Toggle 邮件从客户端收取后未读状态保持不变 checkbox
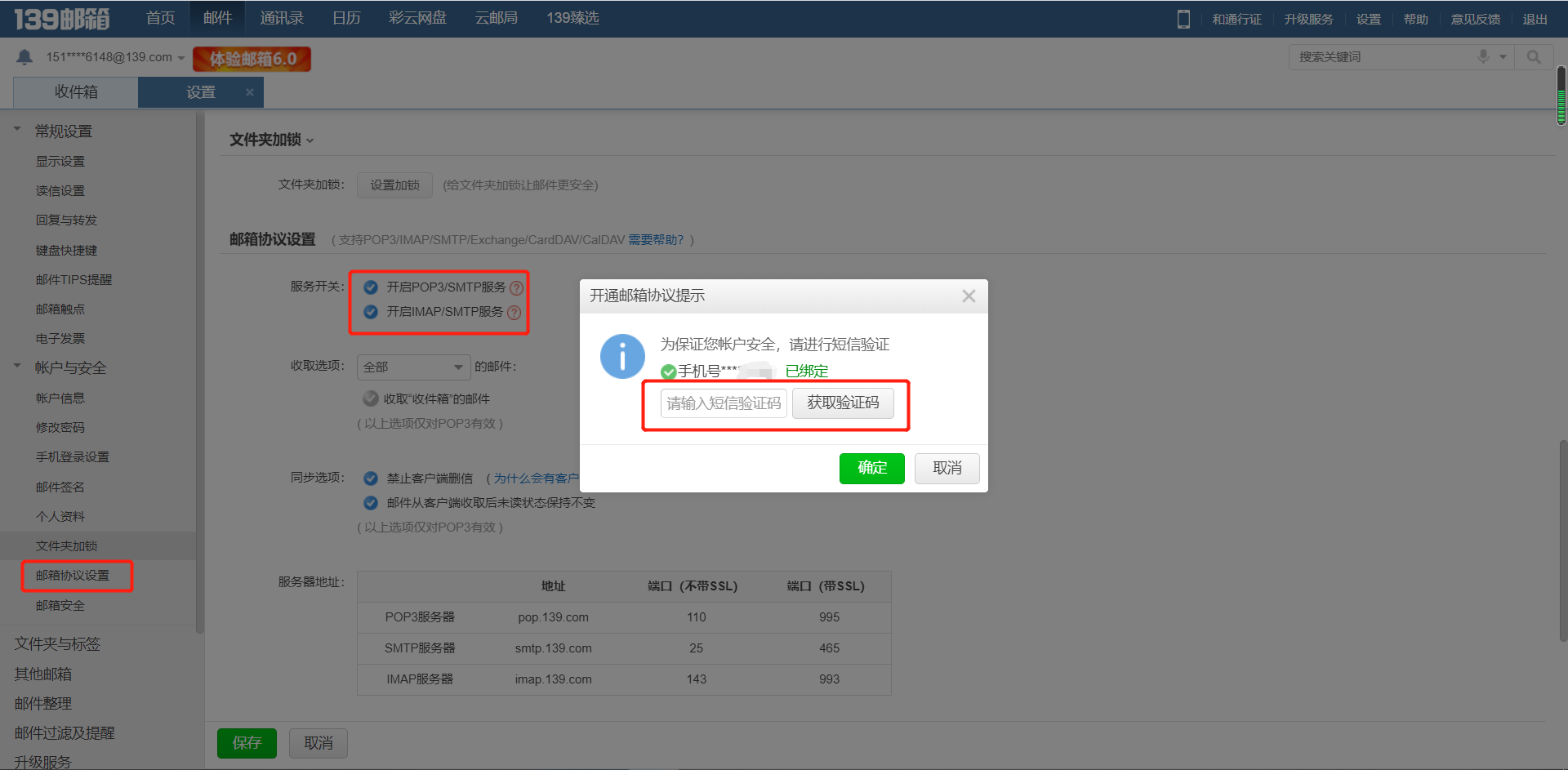The image size is (1568, 770). click(x=371, y=503)
